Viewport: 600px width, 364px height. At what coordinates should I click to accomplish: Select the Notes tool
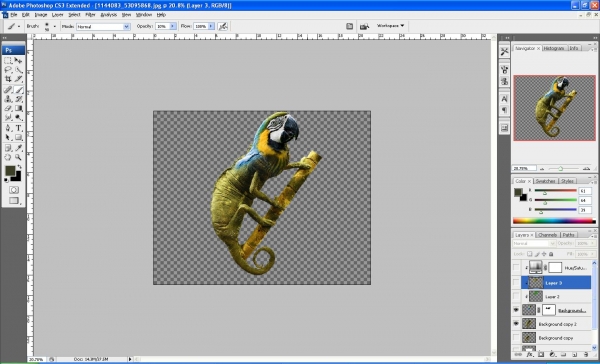pyautogui.click(x=8, y=148)
